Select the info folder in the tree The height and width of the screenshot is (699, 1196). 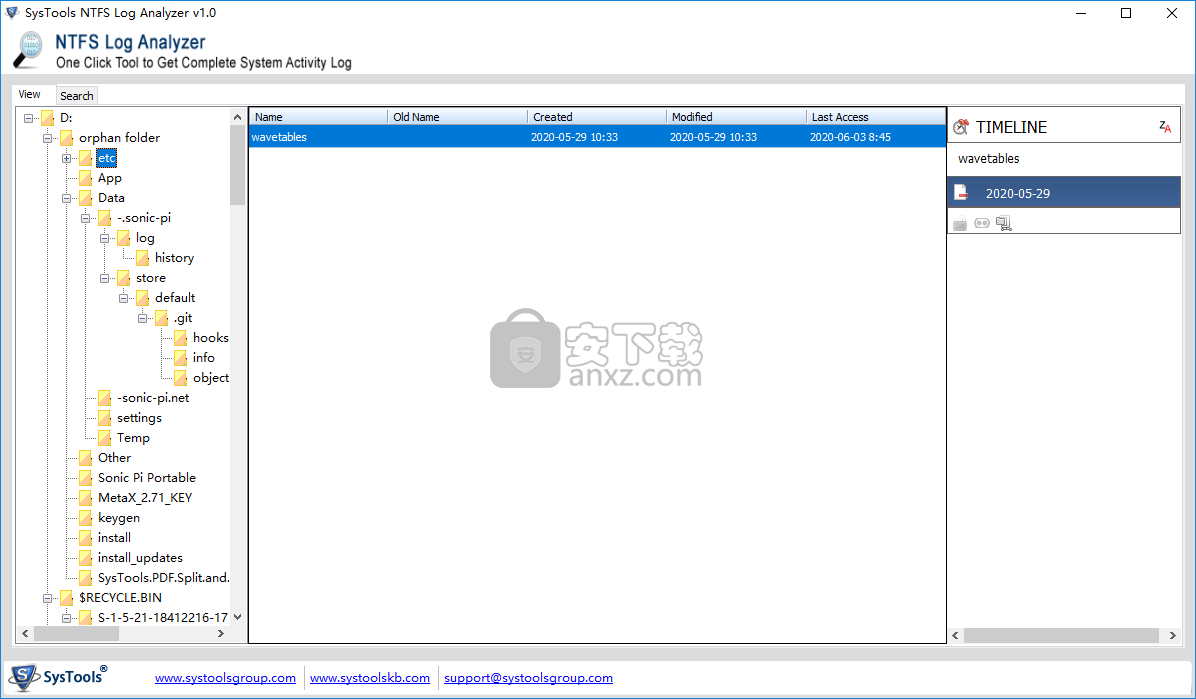[204, 358]
